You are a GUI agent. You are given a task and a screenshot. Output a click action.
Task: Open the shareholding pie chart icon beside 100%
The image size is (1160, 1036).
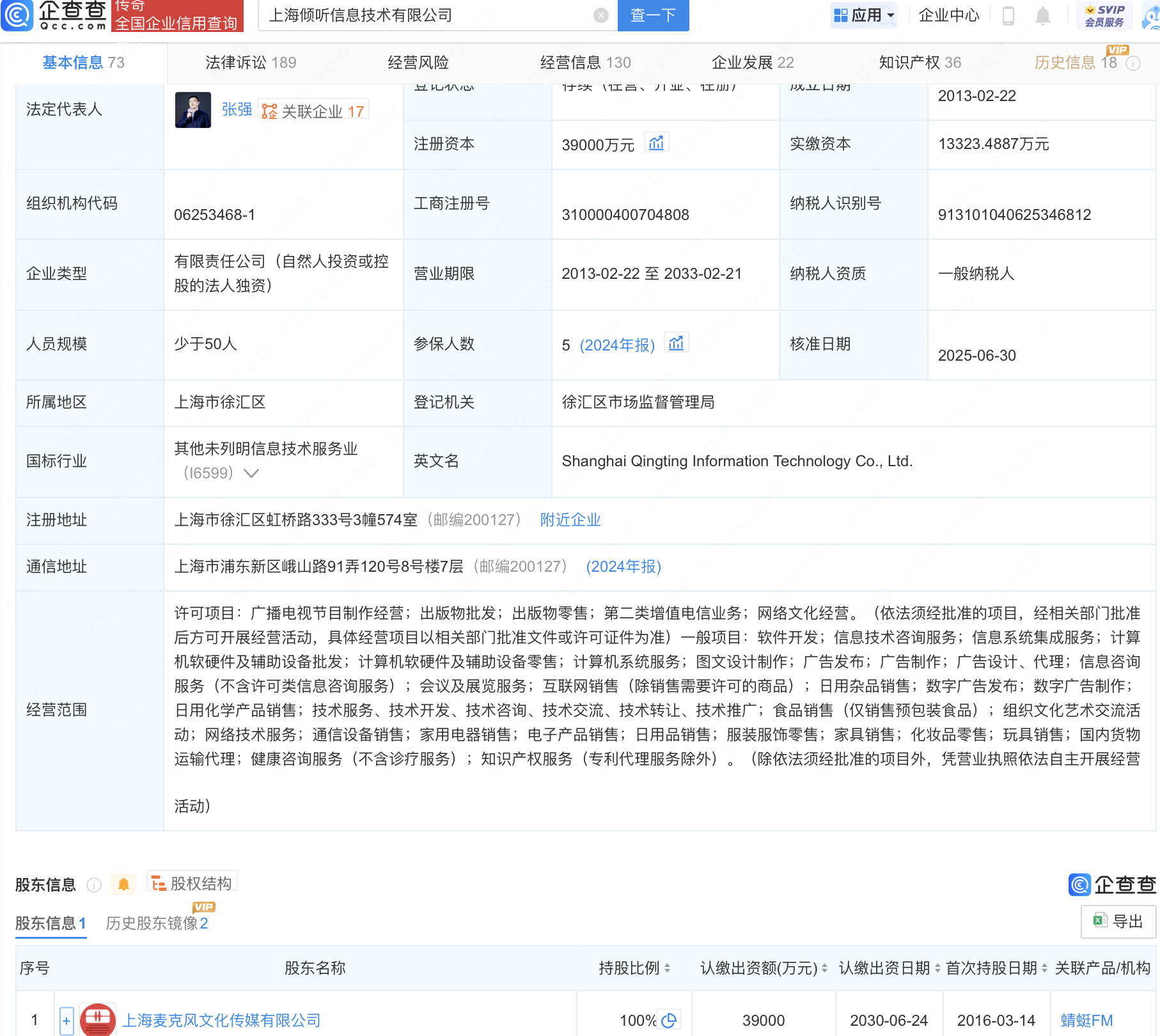pos(669,1020)
